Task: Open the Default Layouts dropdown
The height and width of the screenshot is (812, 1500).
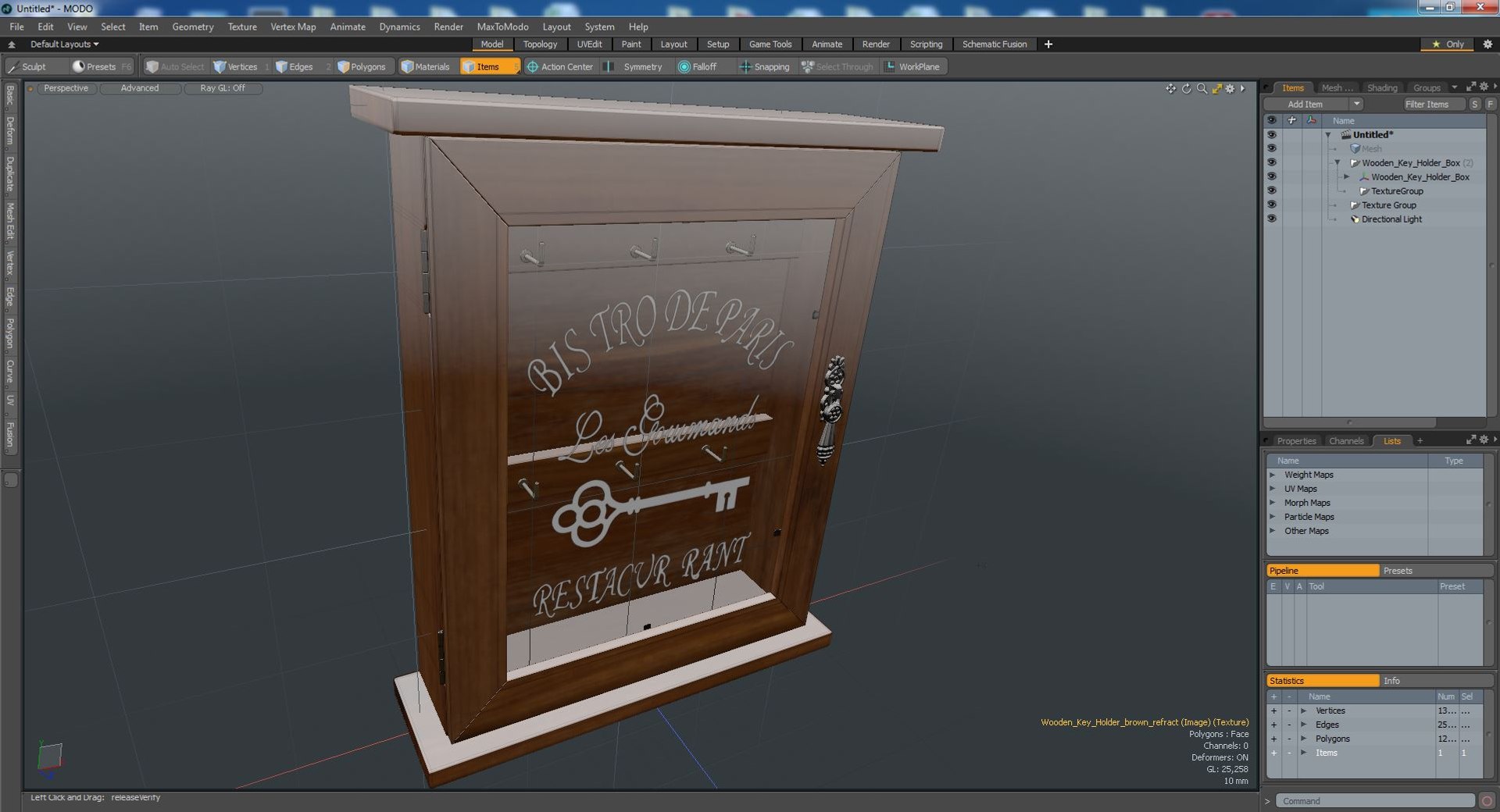Action: coord(64,45)
